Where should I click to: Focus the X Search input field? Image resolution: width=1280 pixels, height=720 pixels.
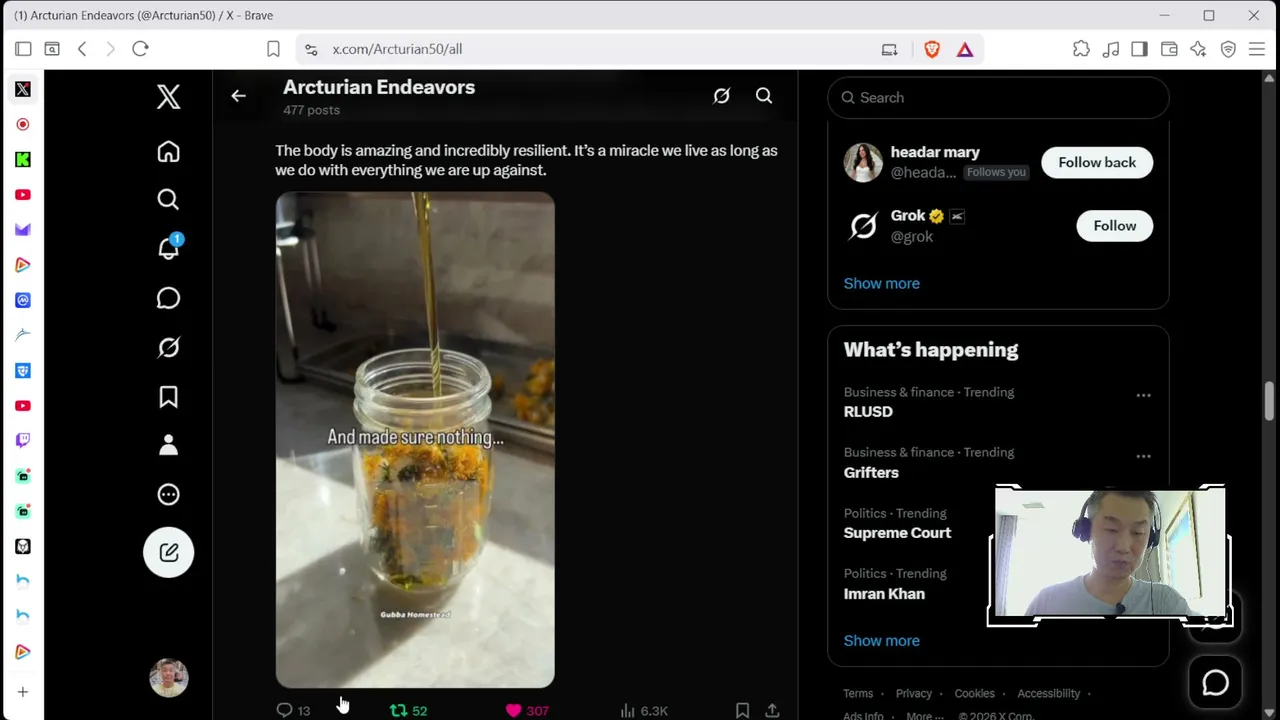[x=998, y=97]
